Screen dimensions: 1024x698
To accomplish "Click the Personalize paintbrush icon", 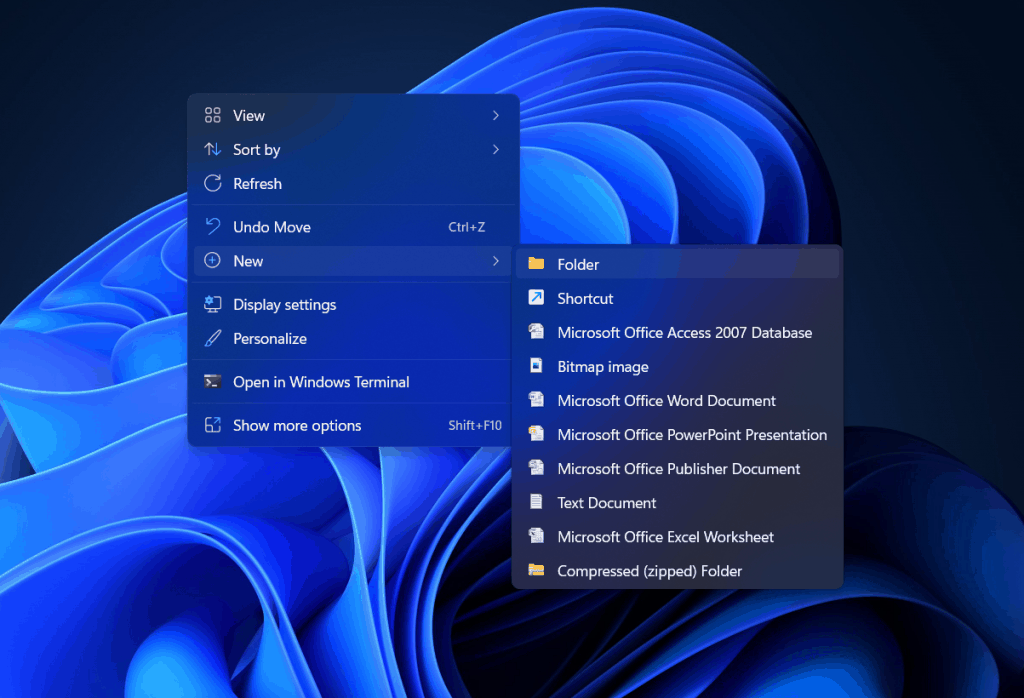I will click(x=212, y=338).
